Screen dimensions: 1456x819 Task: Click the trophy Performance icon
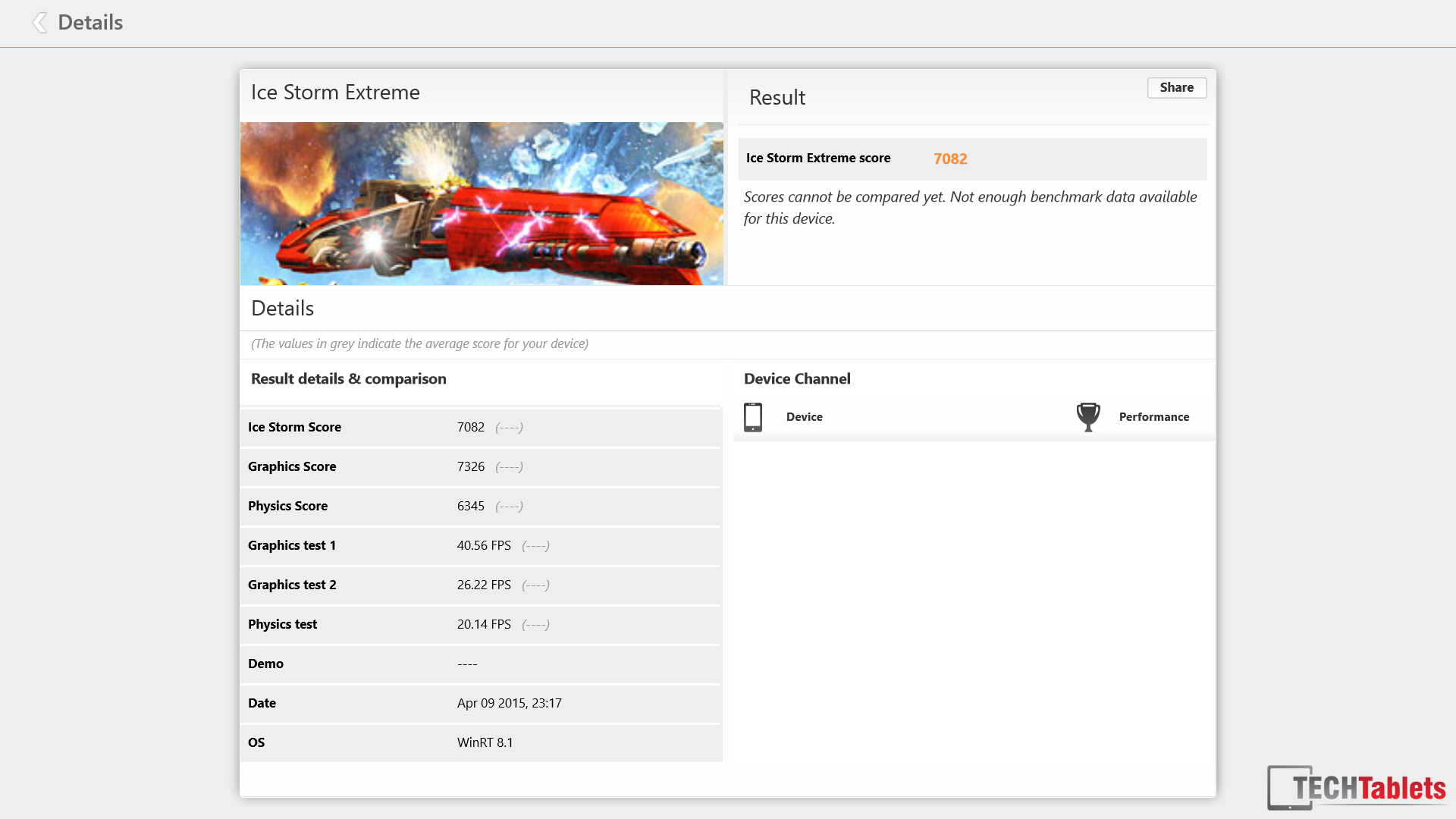click(x=1088, y=417)
